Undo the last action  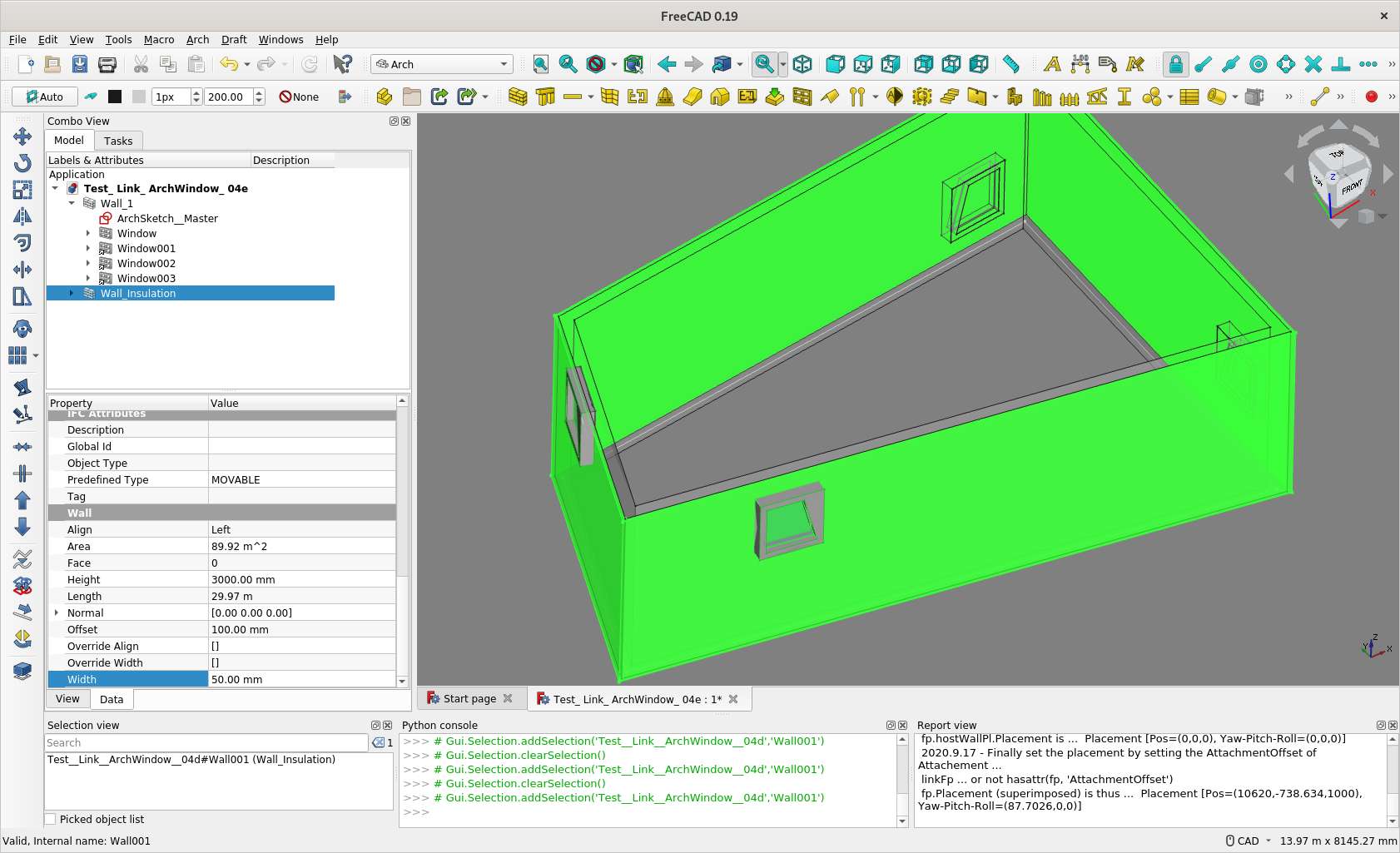(x=228, y=64)
